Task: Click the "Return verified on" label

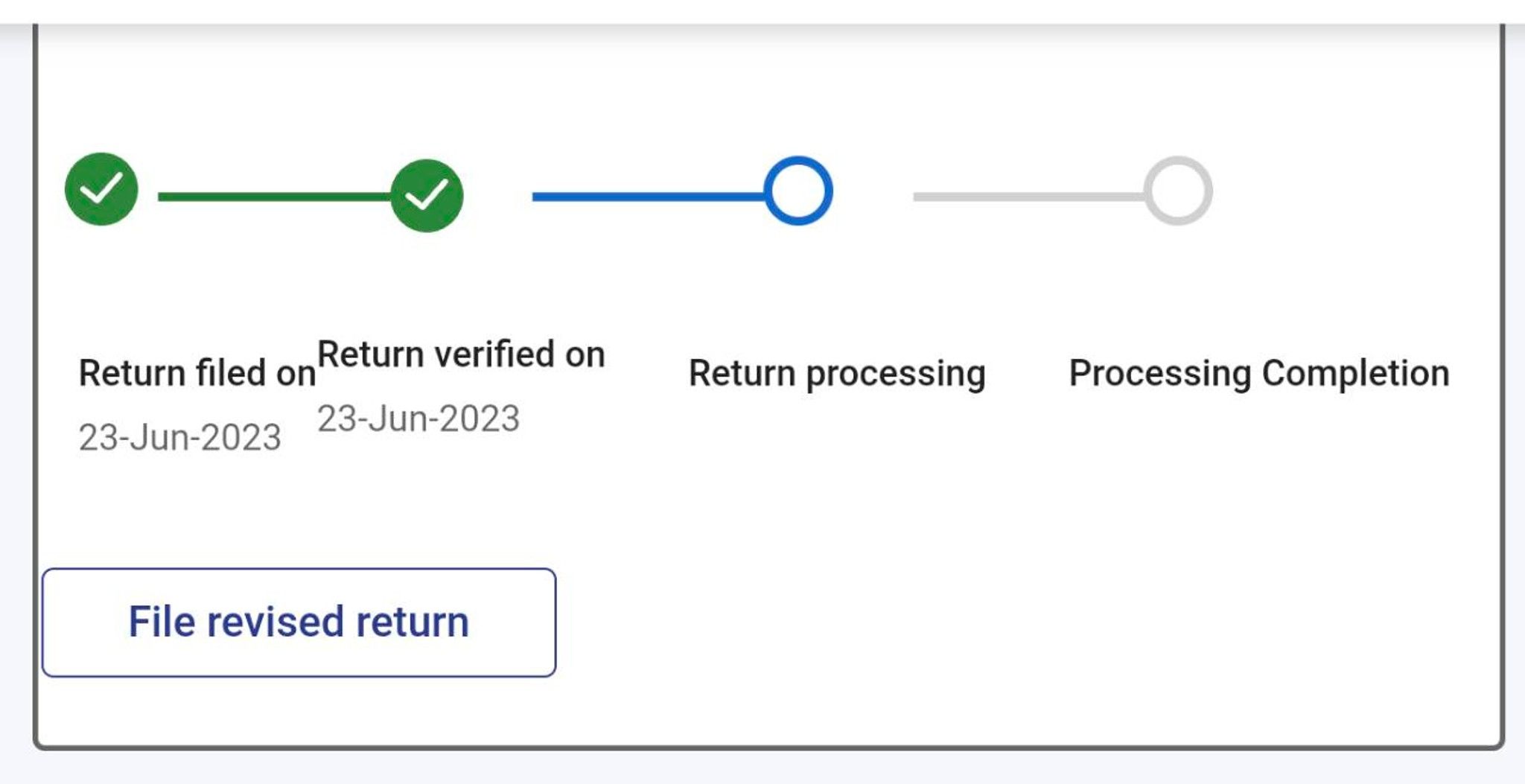Action: click(x=461, y=354)
